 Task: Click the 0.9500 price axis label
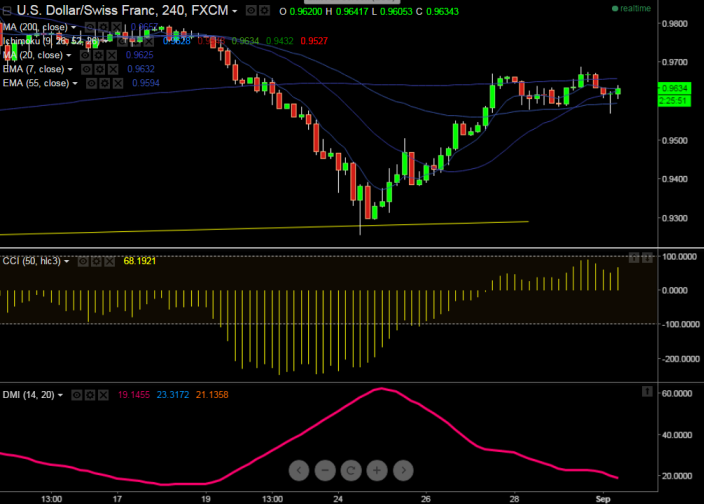click(x=675, y=140)
